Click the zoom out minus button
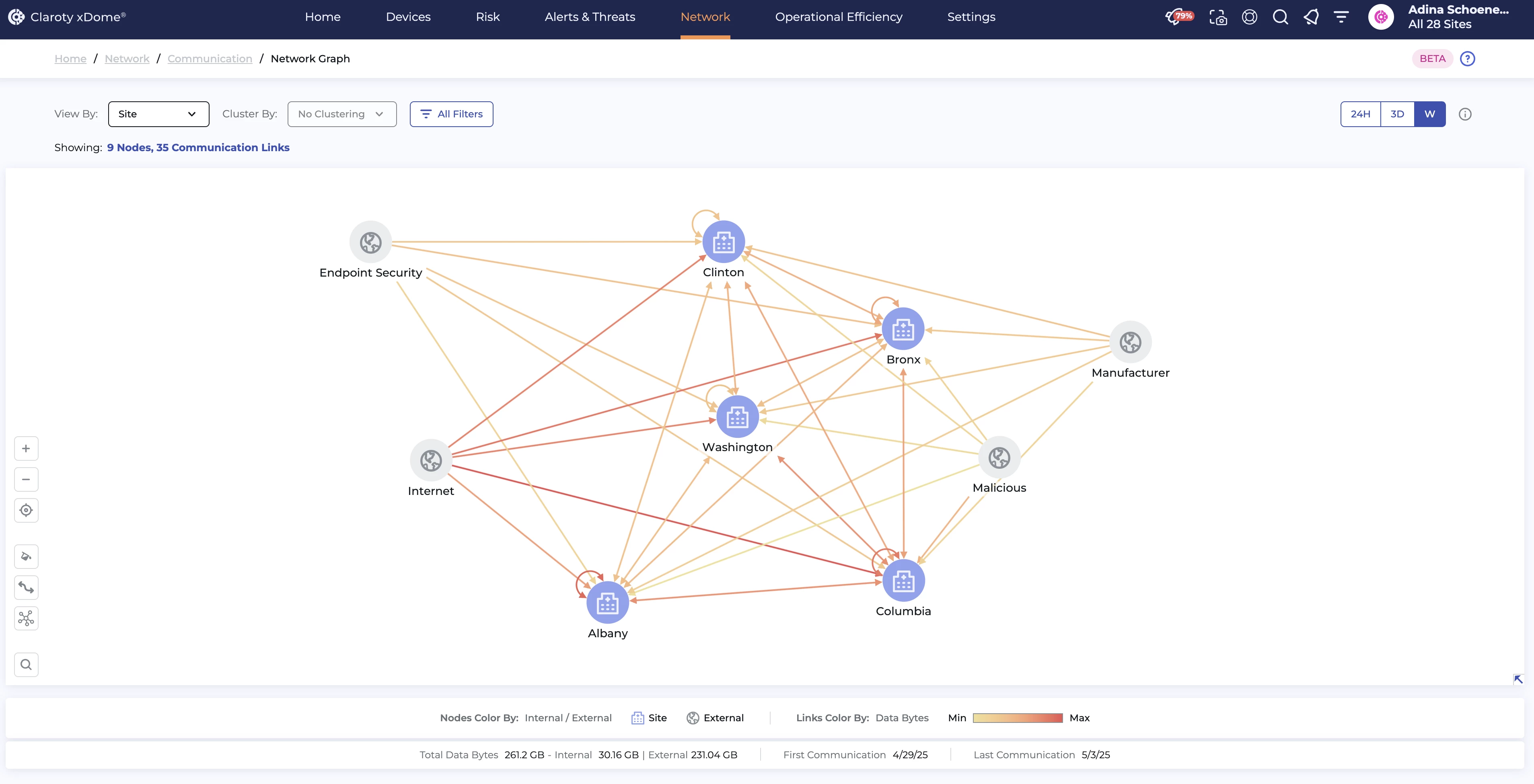This screenshot has width=1534, height=784. click(26, 479)
